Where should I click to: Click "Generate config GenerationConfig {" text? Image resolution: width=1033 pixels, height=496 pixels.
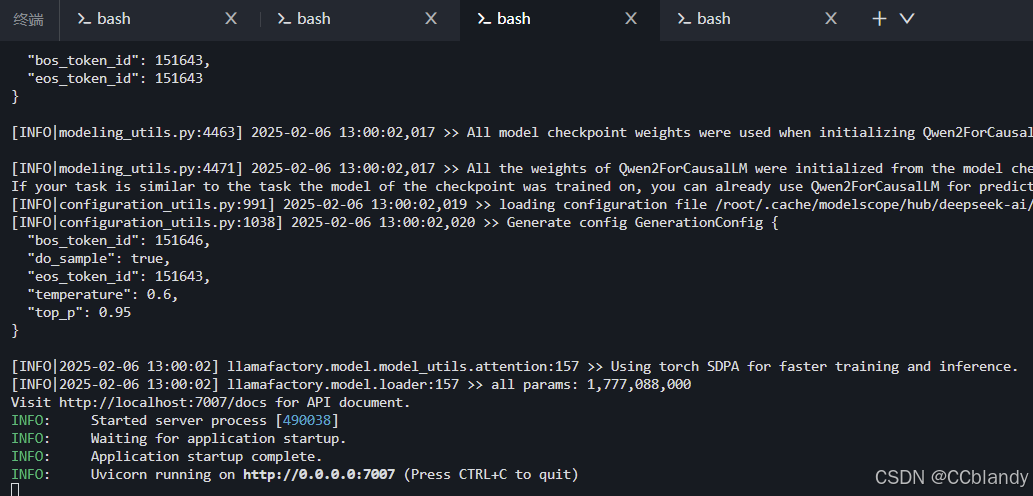click(x=642, y=223)
